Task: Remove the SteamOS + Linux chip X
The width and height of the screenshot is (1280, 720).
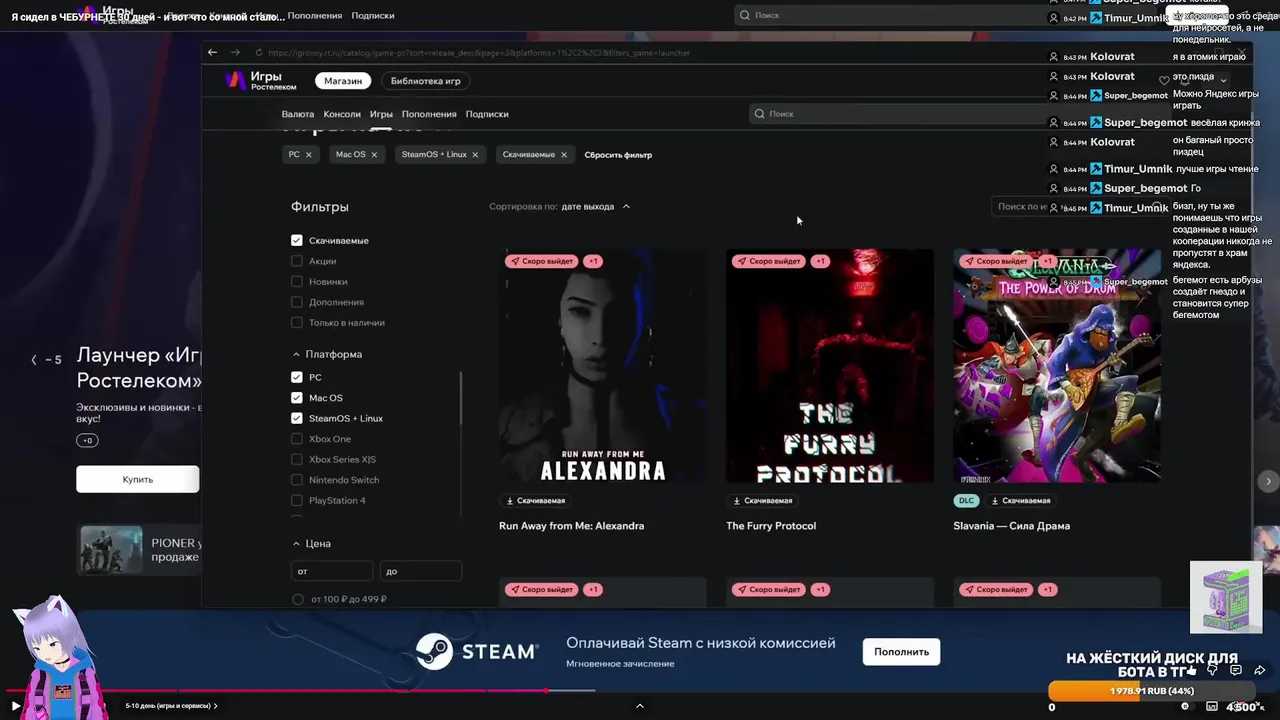Action: point(475,155)
